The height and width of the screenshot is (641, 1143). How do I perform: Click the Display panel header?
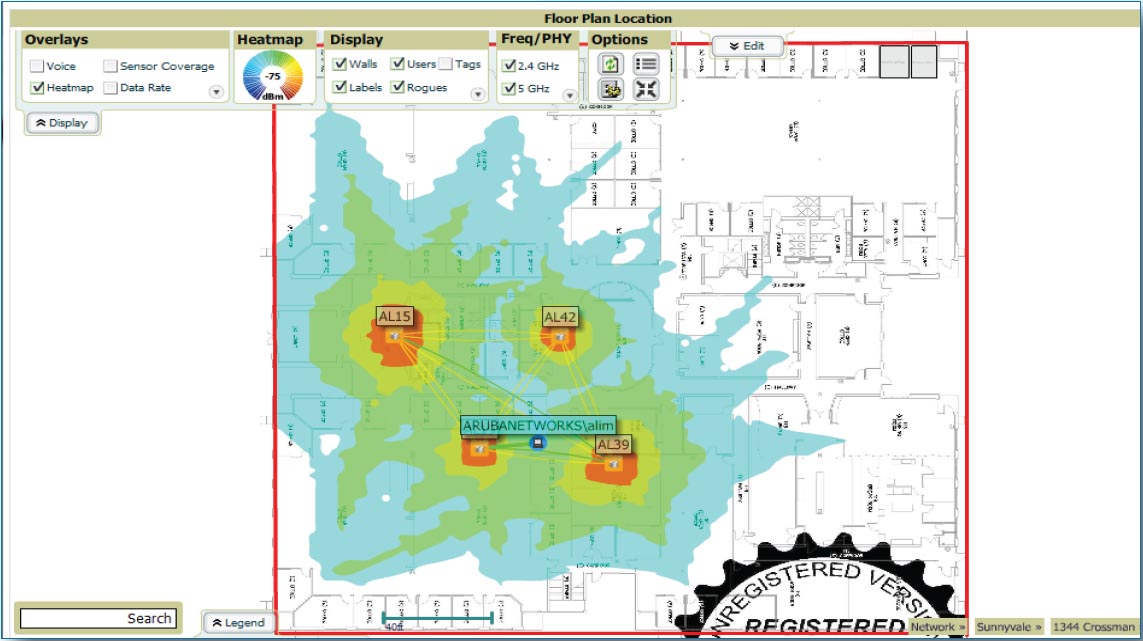(x=405, y=39)
